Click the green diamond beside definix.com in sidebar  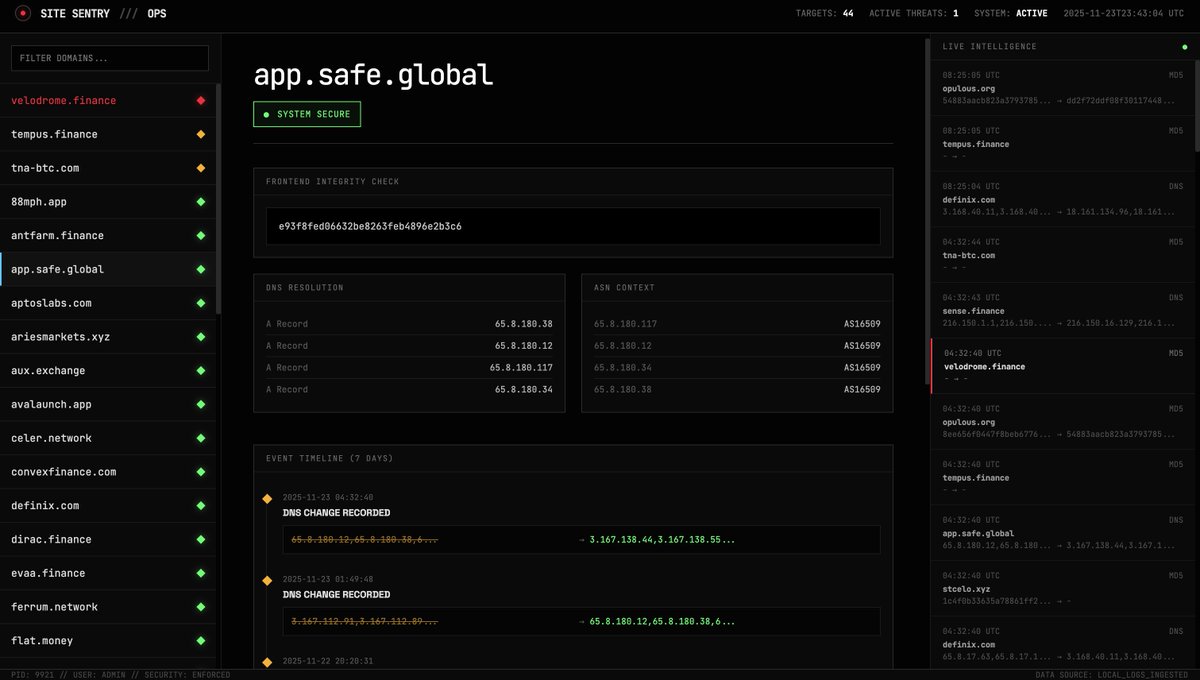pos(201,506)
